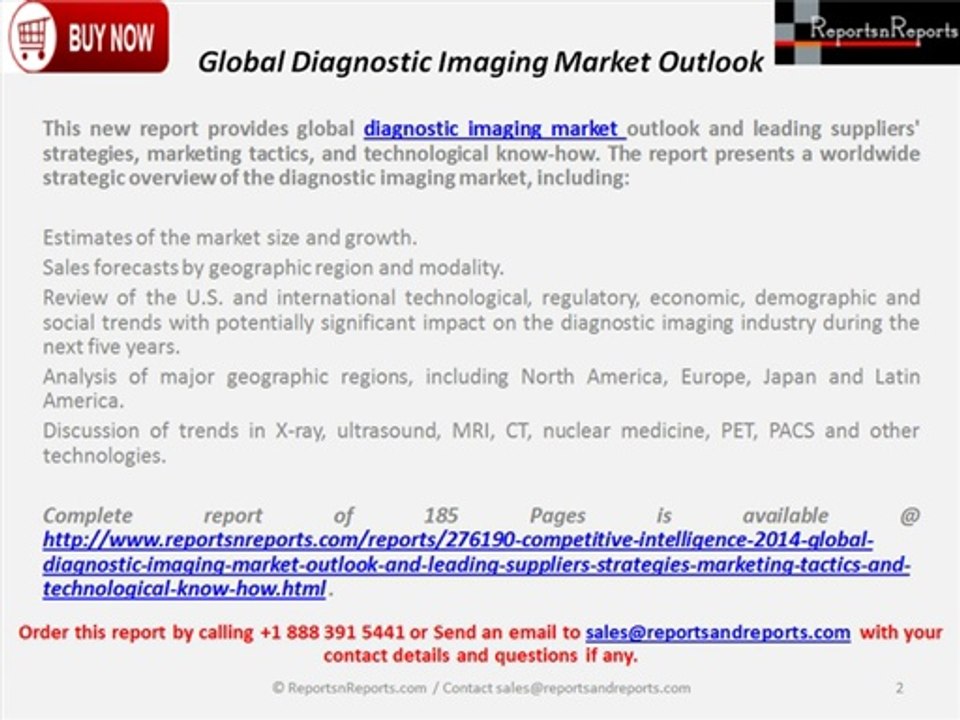Image resolution: width=960 pixels, height=720 pixels.
Task: Click the slide page number 2
Action: click(x=899, y=688)
